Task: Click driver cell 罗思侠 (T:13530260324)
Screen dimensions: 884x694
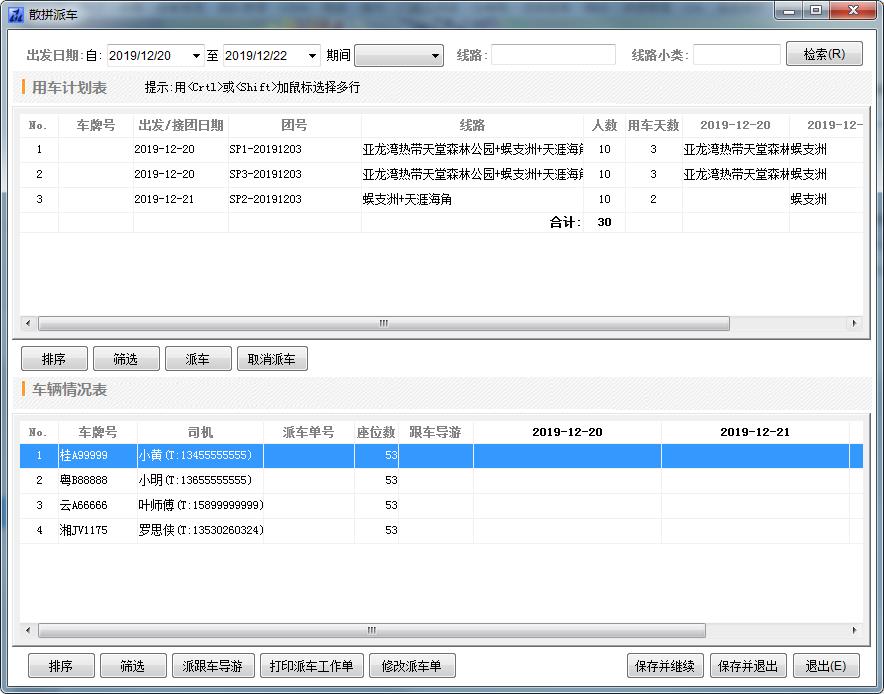Action: (x=201, y=530)
